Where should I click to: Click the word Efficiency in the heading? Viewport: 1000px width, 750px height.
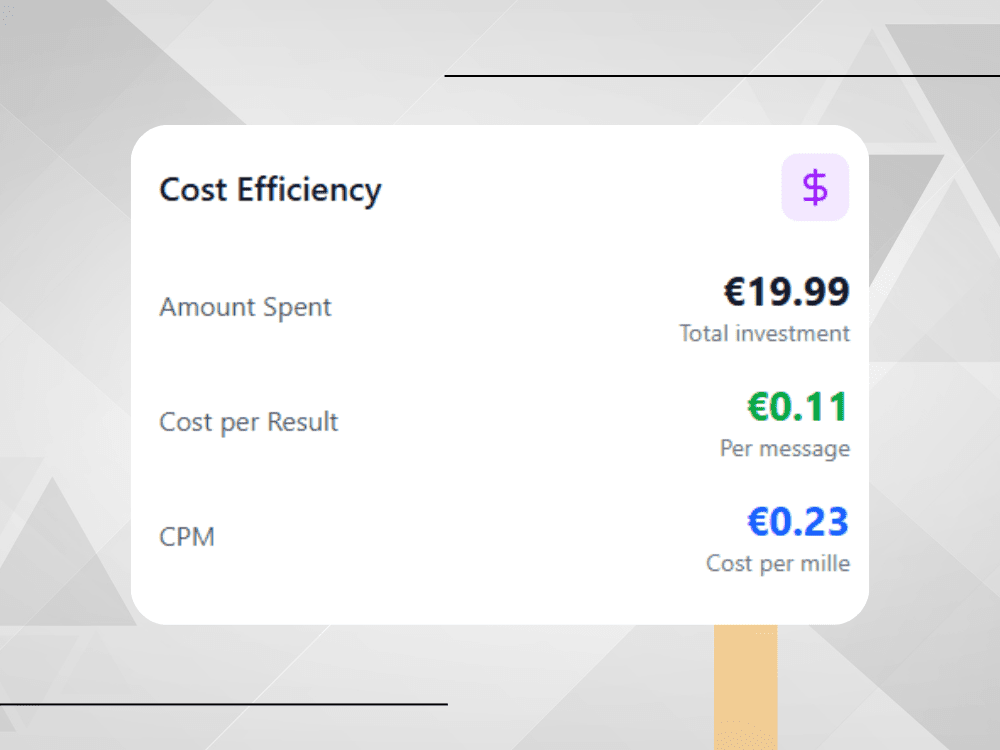pyautogui.click(x=309, y=190)
